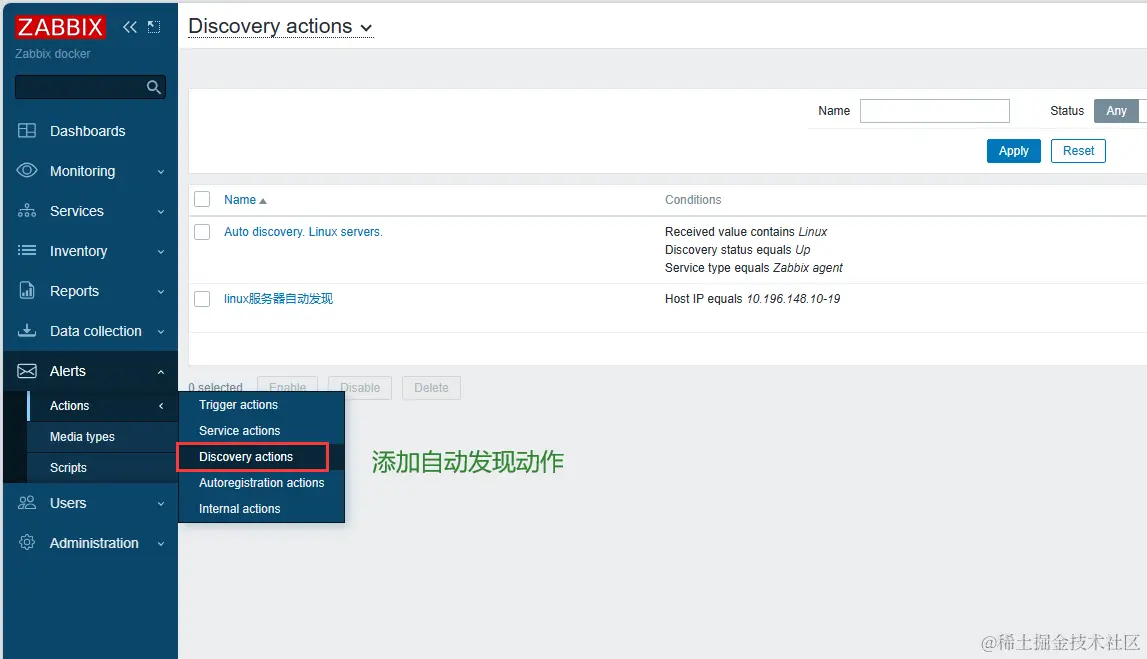The image size is (1147, 659).
Task: Click Service type equals Zabbix agent condition
Action: (x=753, y=268)
